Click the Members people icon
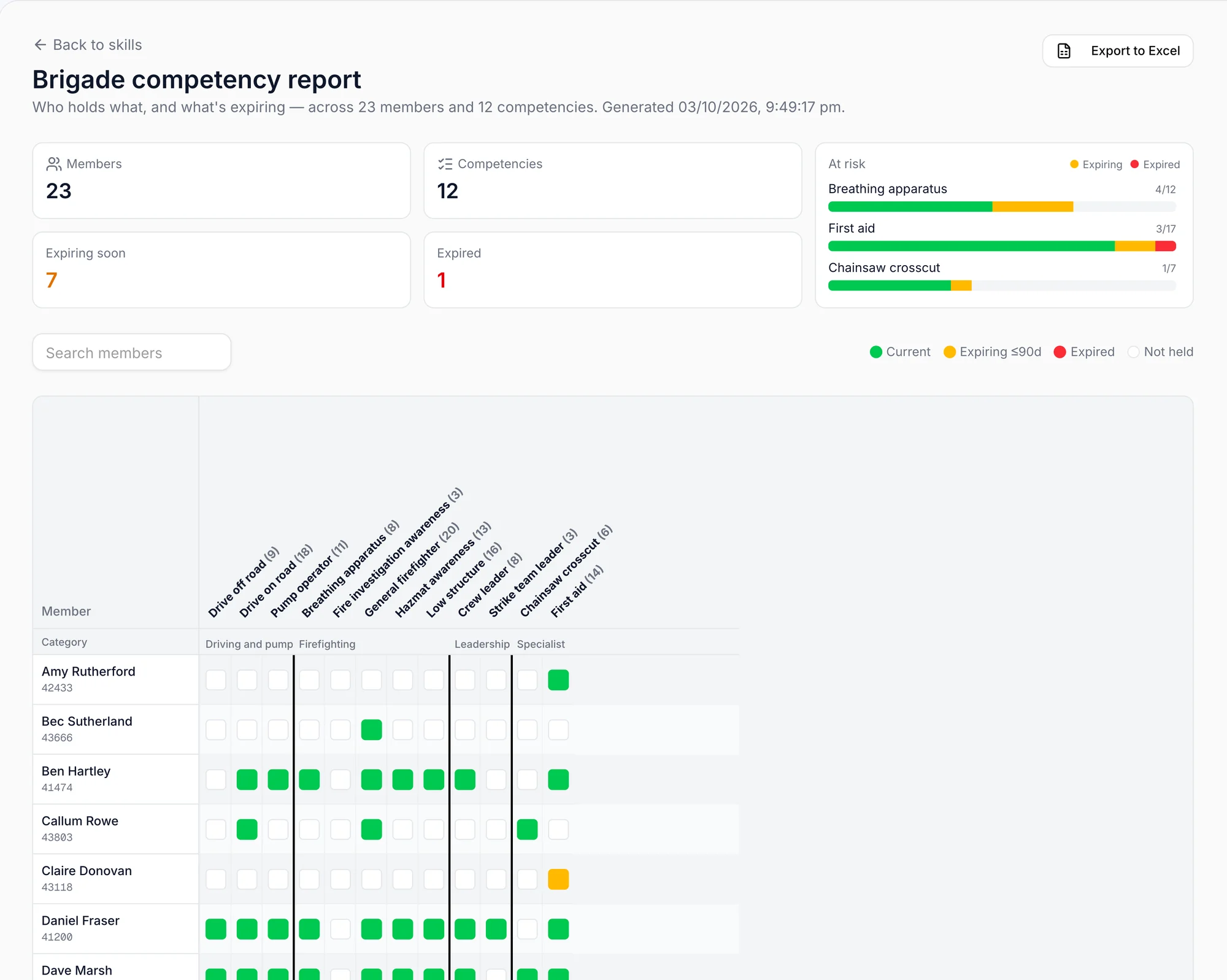 pyautogui.click(x=54, y=164)
